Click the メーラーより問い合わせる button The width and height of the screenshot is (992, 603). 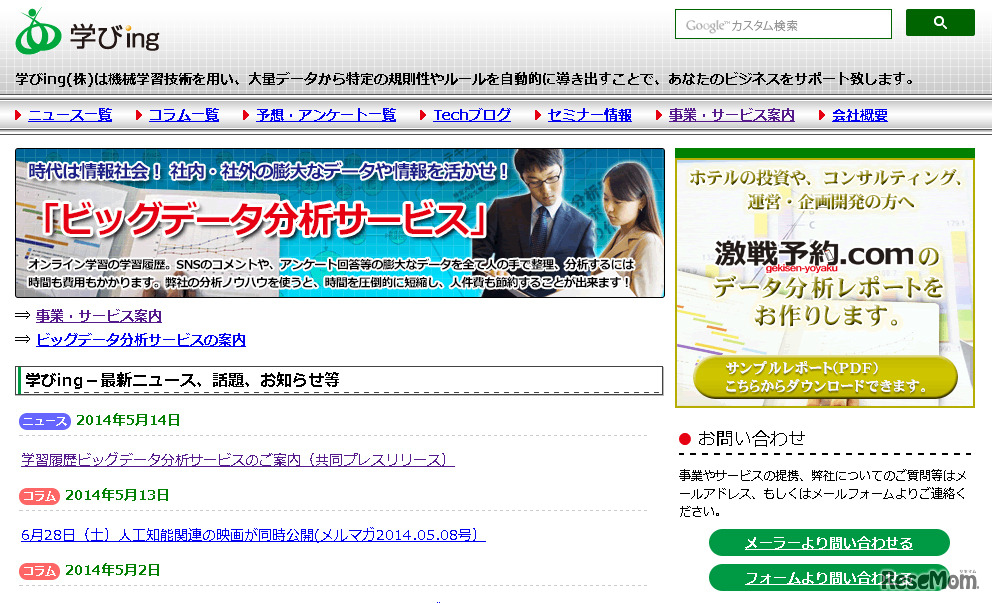coord(828,542)
